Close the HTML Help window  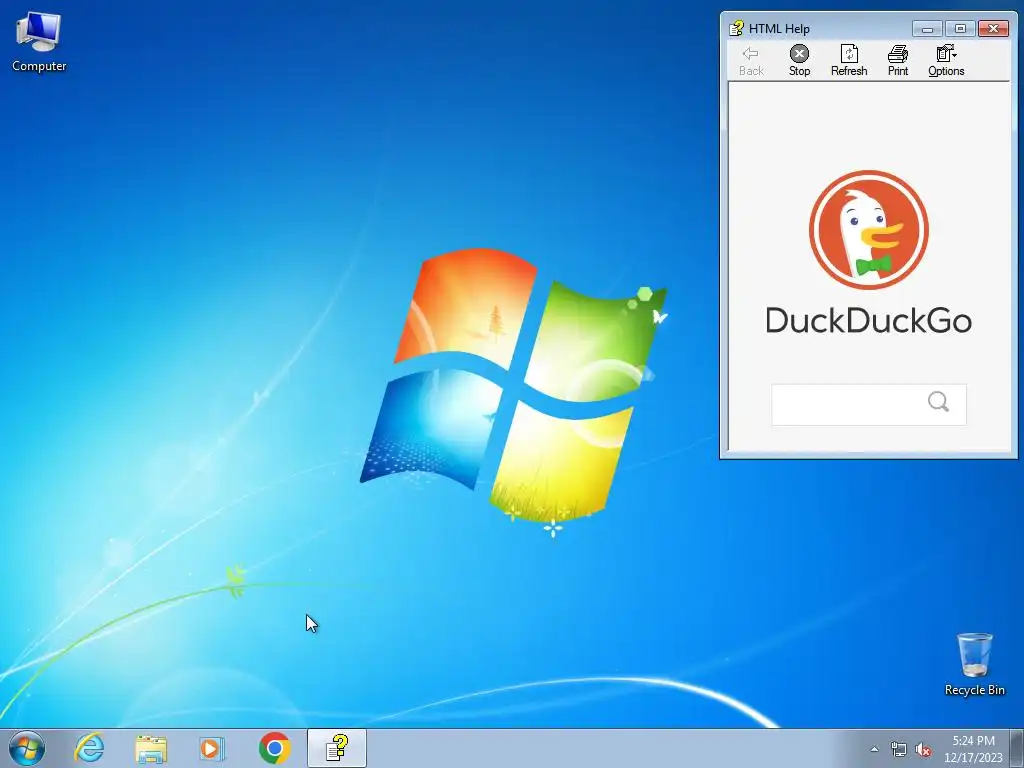993,28
